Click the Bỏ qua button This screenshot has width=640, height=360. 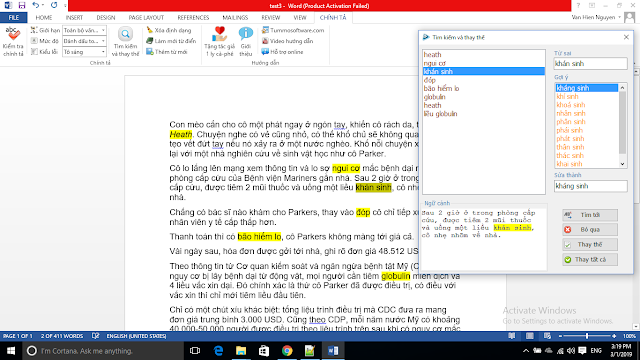point(590,230)
